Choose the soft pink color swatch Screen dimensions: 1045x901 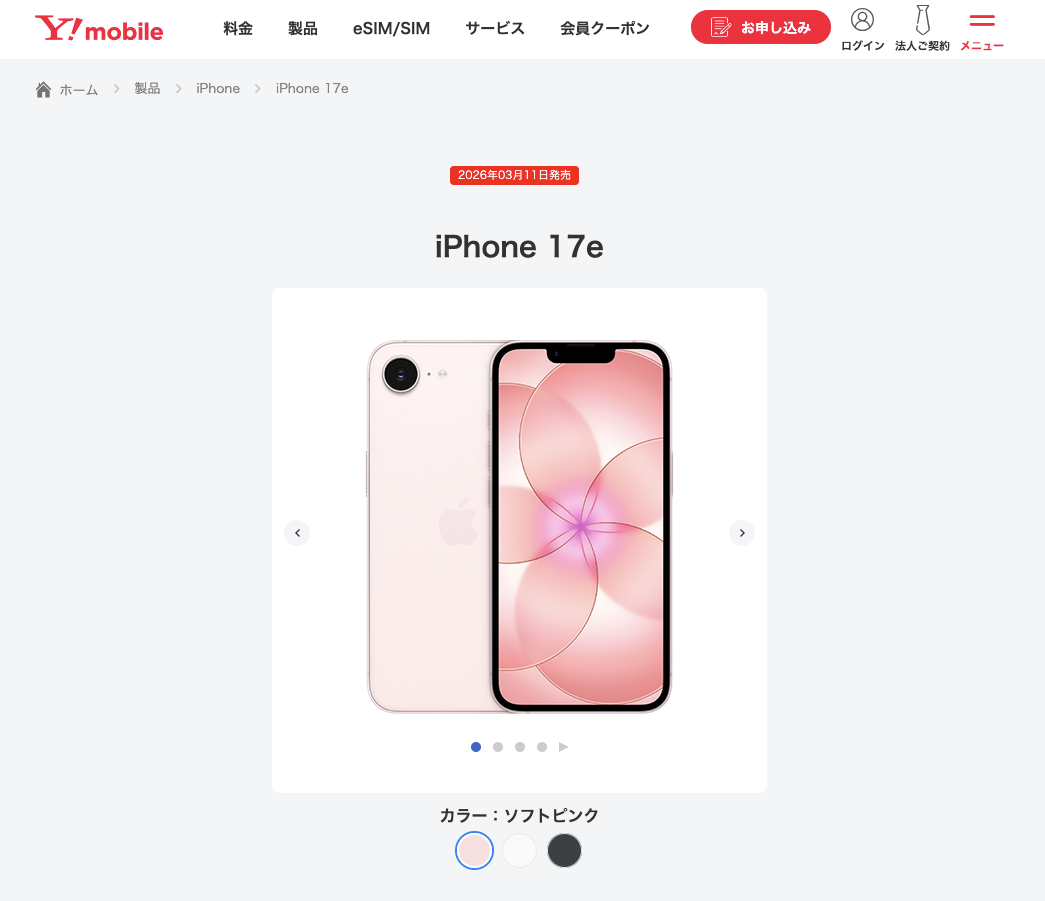coord(475,850)
